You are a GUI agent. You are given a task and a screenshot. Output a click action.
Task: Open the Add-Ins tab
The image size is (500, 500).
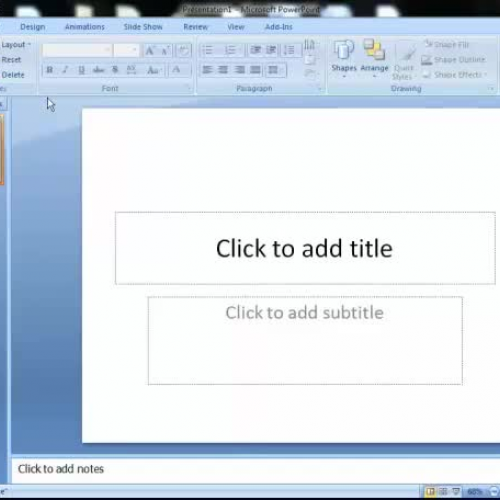[x=279, y=27]
